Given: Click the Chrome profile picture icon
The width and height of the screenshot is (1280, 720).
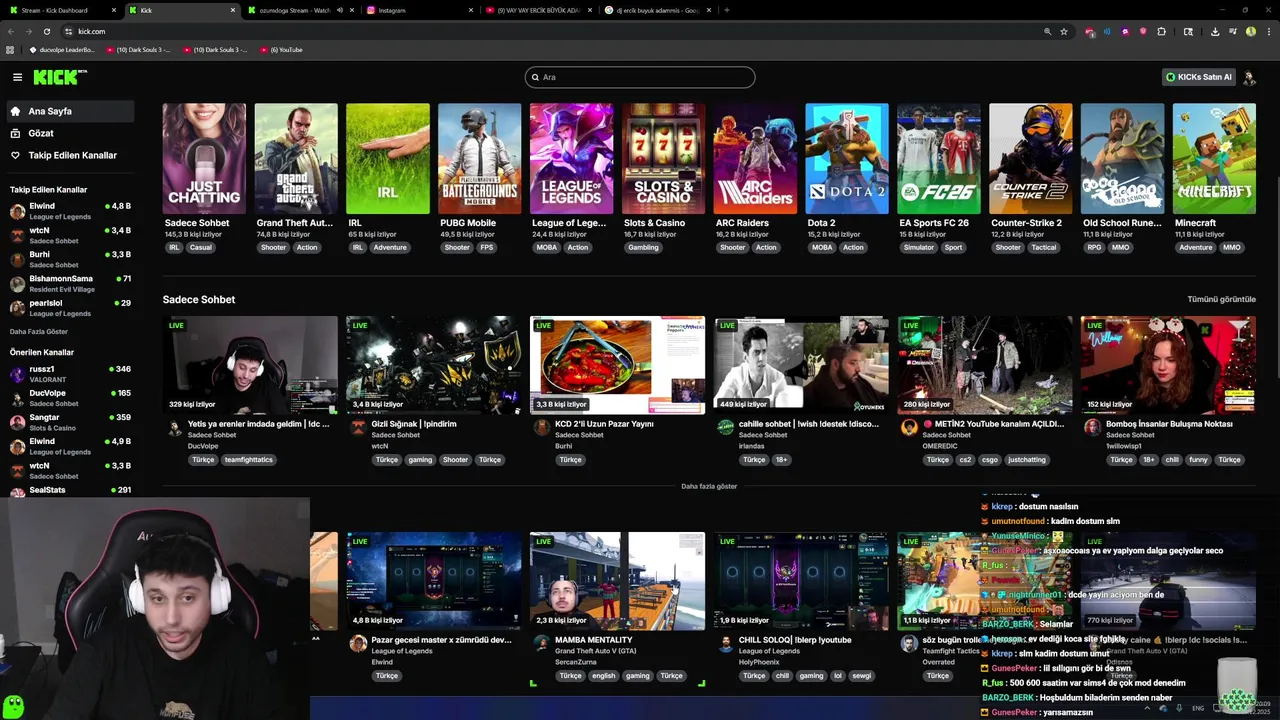Looking at the screenshot, I should pos(1251,31).
